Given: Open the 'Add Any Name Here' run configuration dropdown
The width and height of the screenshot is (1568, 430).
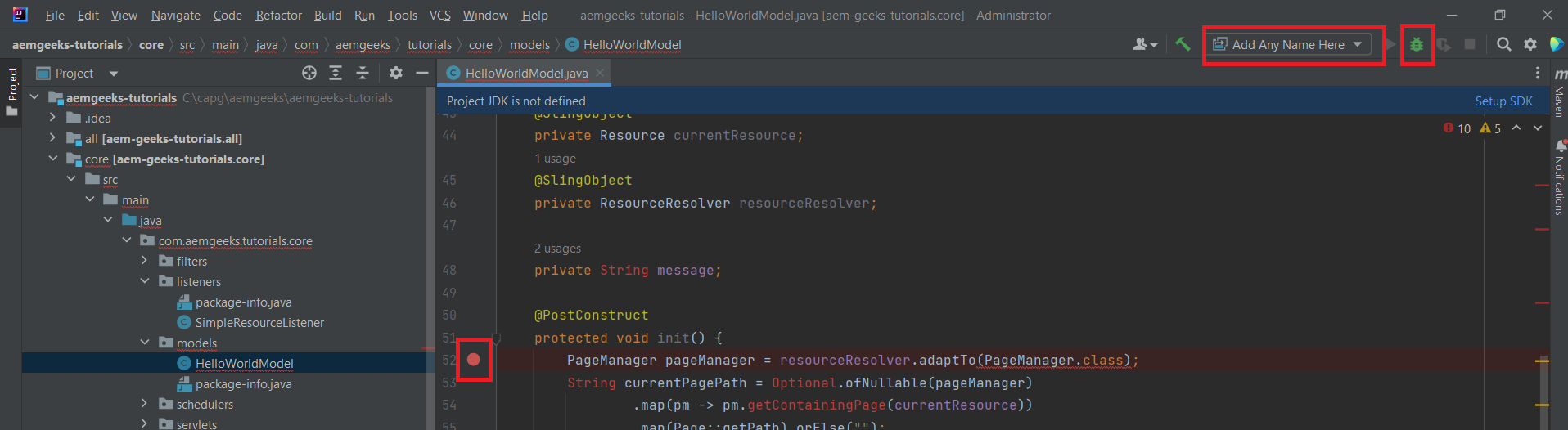Looking at the screenshot, I should tap(1289, 45).
